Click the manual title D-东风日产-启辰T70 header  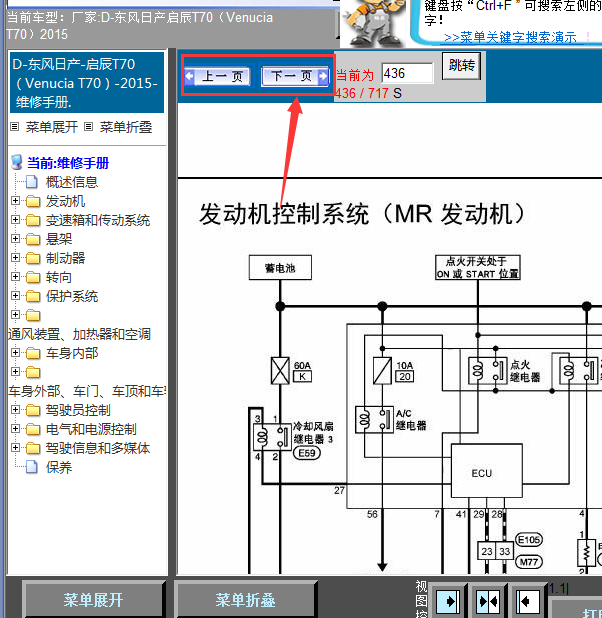87,83
